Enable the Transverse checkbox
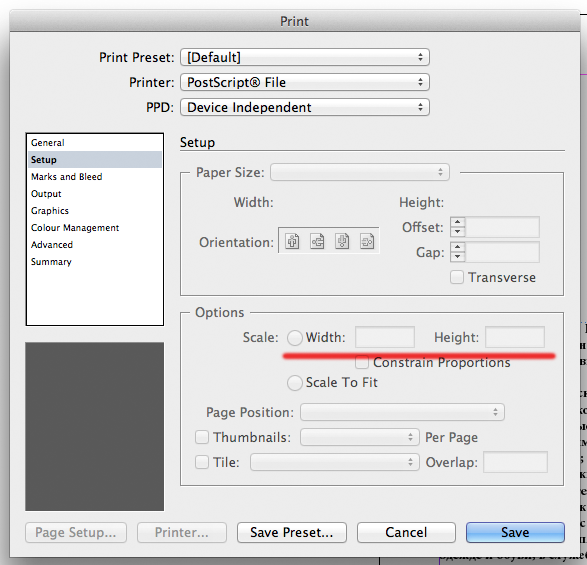Screen dimensions: 587x565 tap(457, 277)
